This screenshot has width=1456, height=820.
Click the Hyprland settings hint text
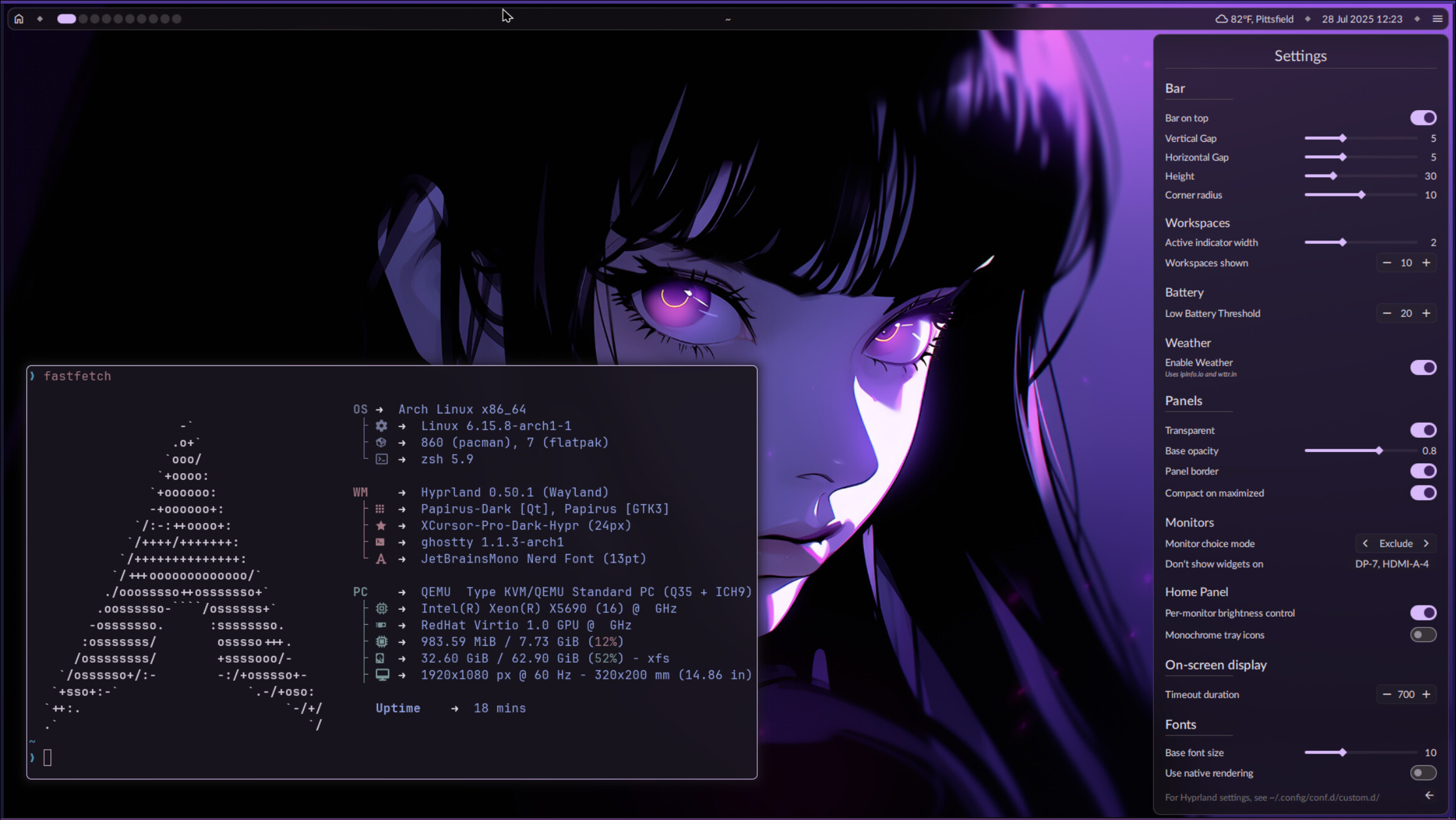click(x=1272, y=798)
